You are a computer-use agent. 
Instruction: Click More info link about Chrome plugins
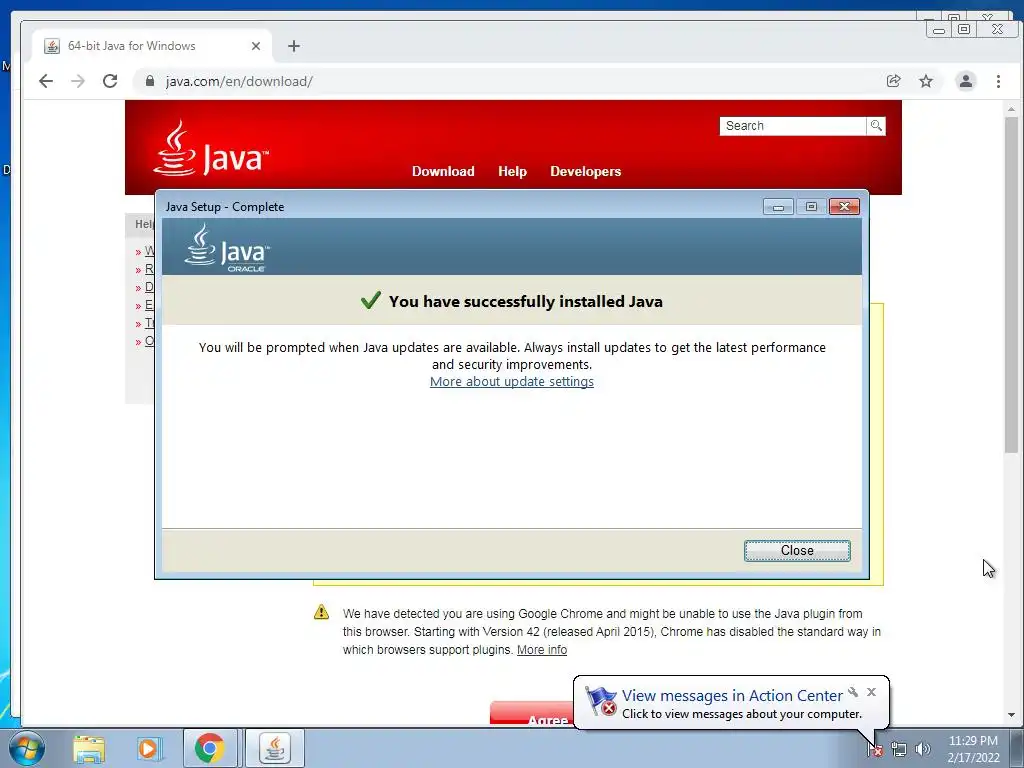click(541, 650)
